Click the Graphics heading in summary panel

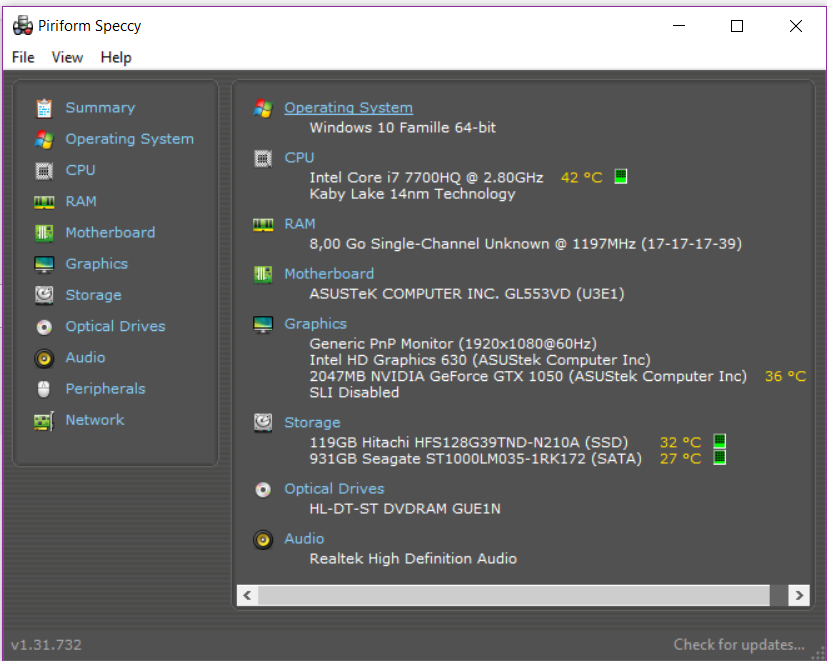(x=315, y=324)
